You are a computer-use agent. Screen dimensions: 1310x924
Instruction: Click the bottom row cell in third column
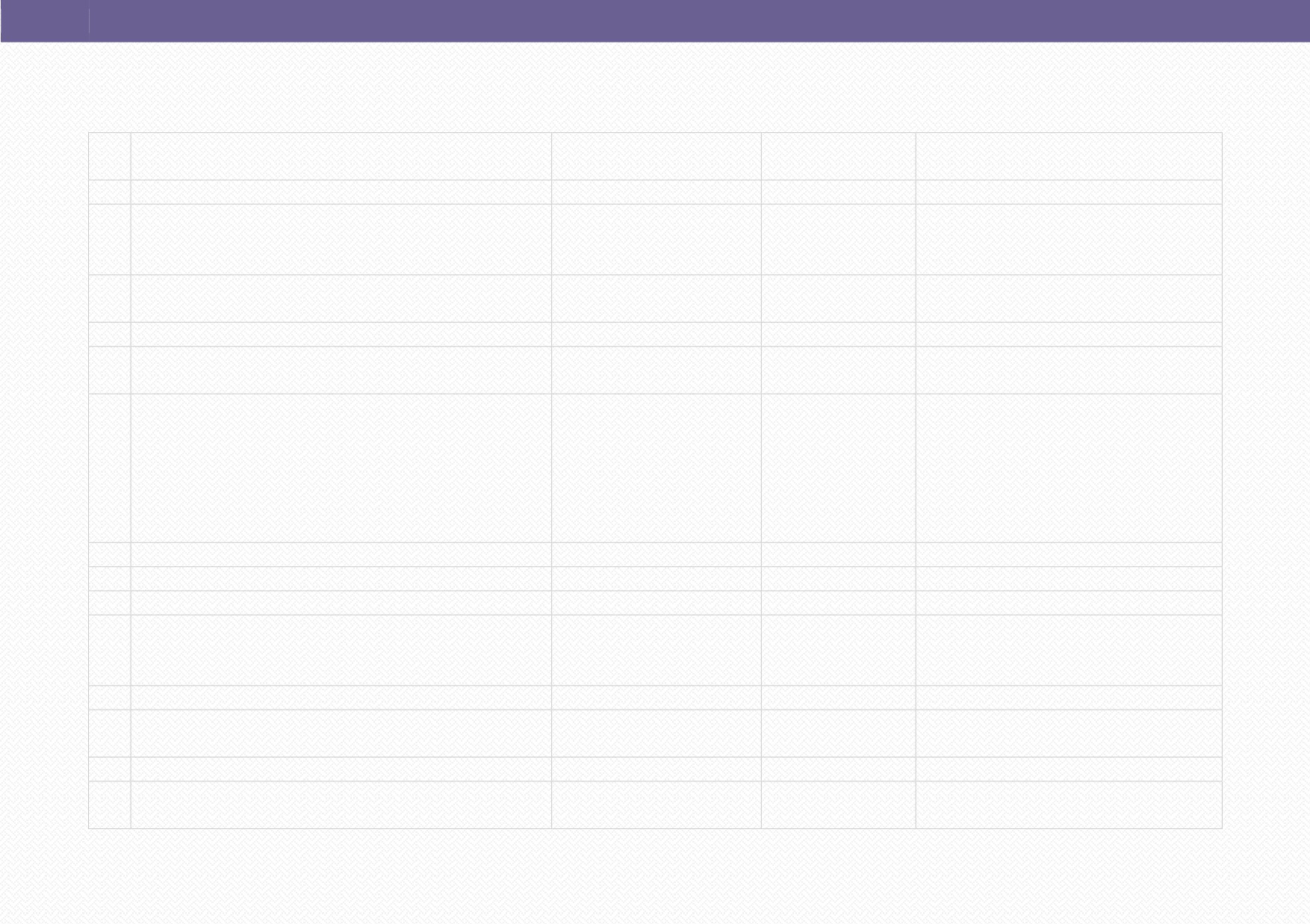(656, 805)
